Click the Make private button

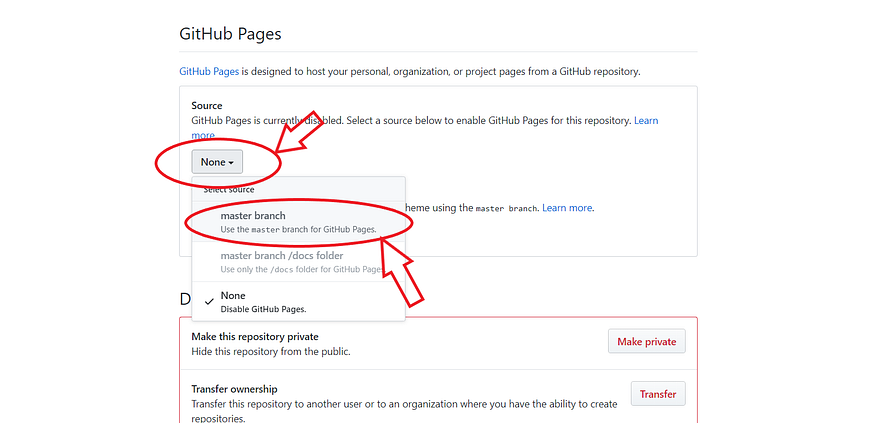[647, 342]
